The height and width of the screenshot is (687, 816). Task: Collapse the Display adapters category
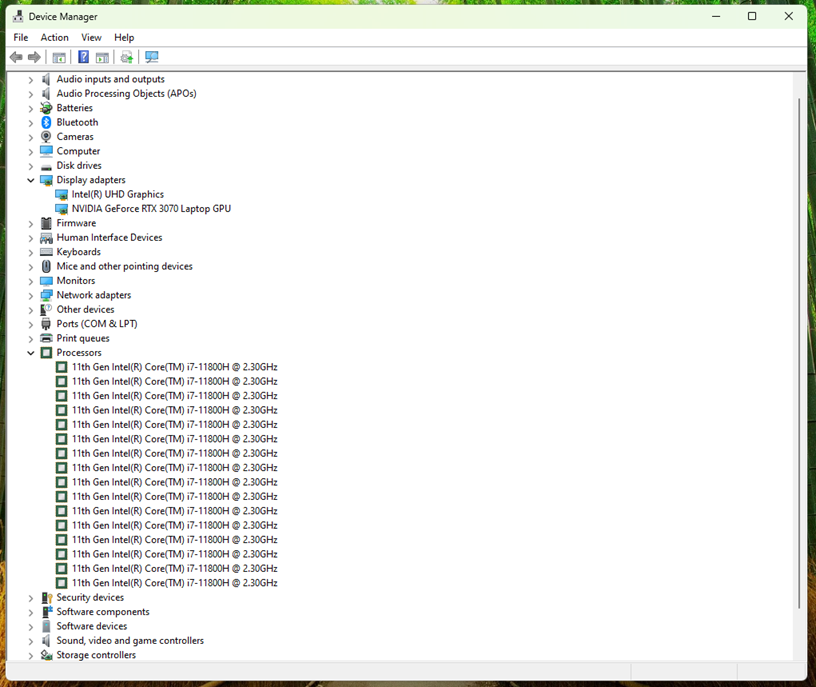31,180
